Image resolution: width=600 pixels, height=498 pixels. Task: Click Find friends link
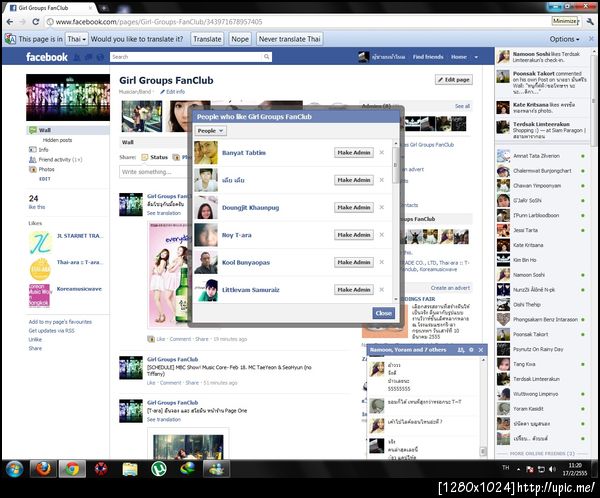(x=428, y=57)
